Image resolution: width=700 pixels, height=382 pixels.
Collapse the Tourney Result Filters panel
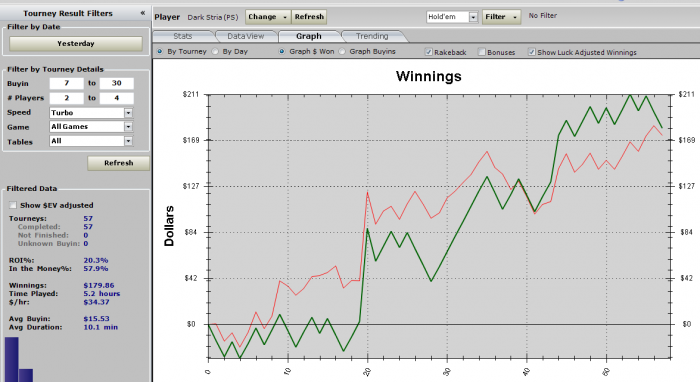click(x=143, y=13)
